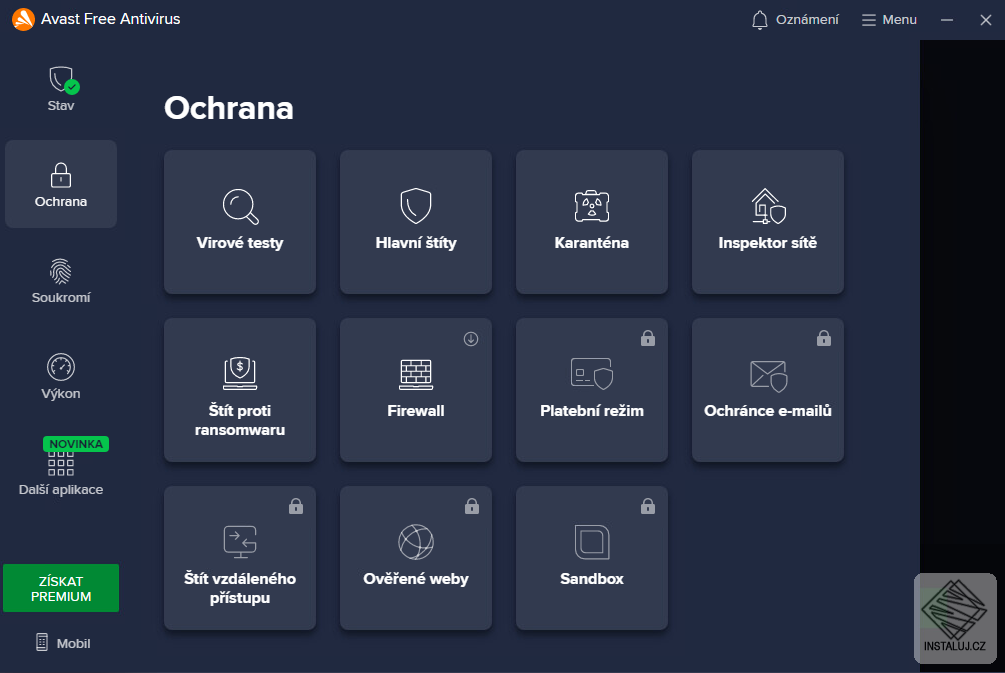This screenshot has width=1005, height=673.
Task: Click the ZÍSKAT PREMIUM button
Action: [61, 588]
